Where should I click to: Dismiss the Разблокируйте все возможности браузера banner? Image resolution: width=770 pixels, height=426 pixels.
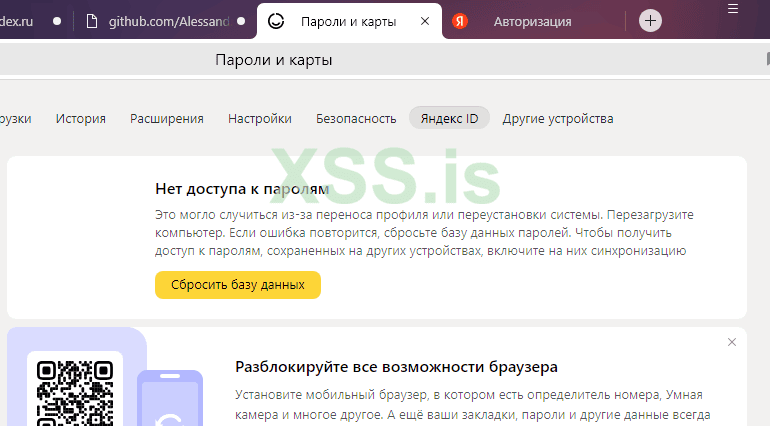pos(732,342)
